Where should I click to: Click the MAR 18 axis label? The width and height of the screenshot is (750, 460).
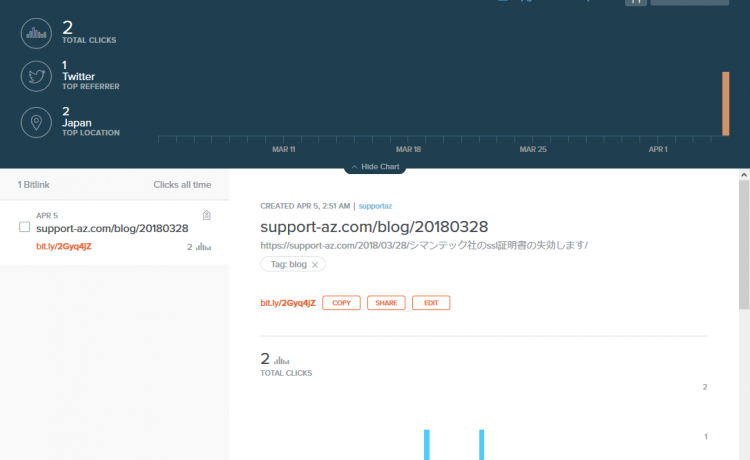pos(408,149)
